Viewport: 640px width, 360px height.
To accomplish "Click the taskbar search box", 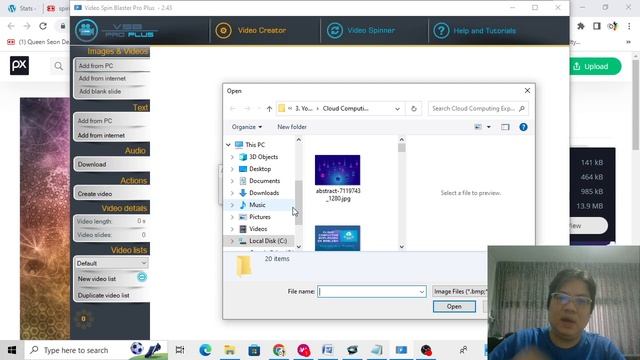I will click(x=96, y=350).
